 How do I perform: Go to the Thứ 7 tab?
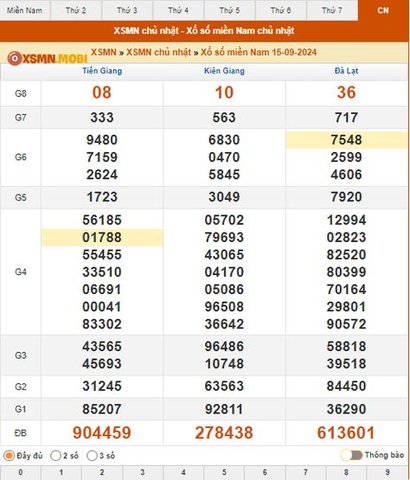click(332, 10)
